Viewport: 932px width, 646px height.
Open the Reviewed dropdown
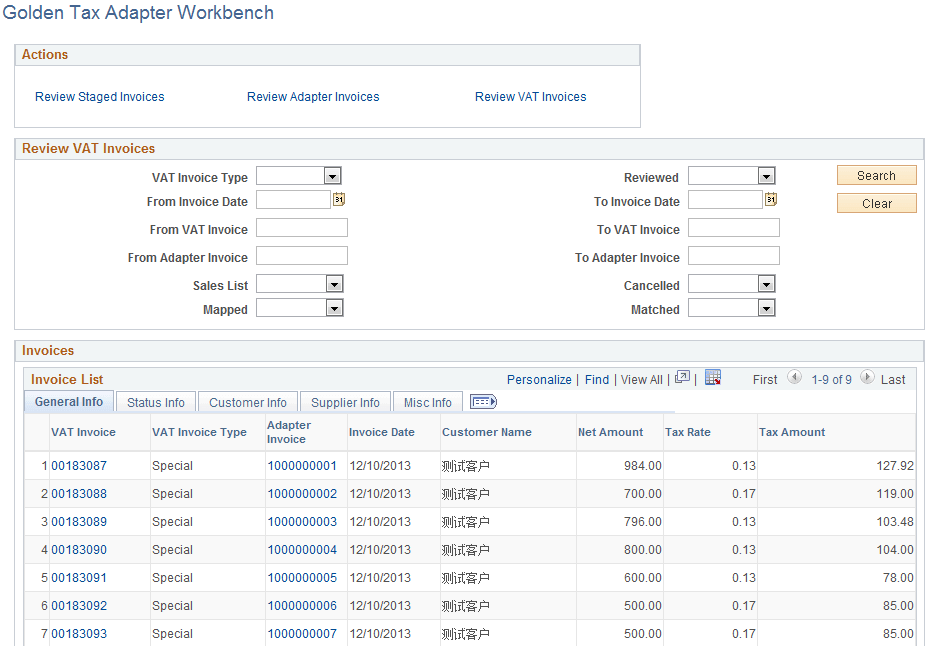coord(764,175)
